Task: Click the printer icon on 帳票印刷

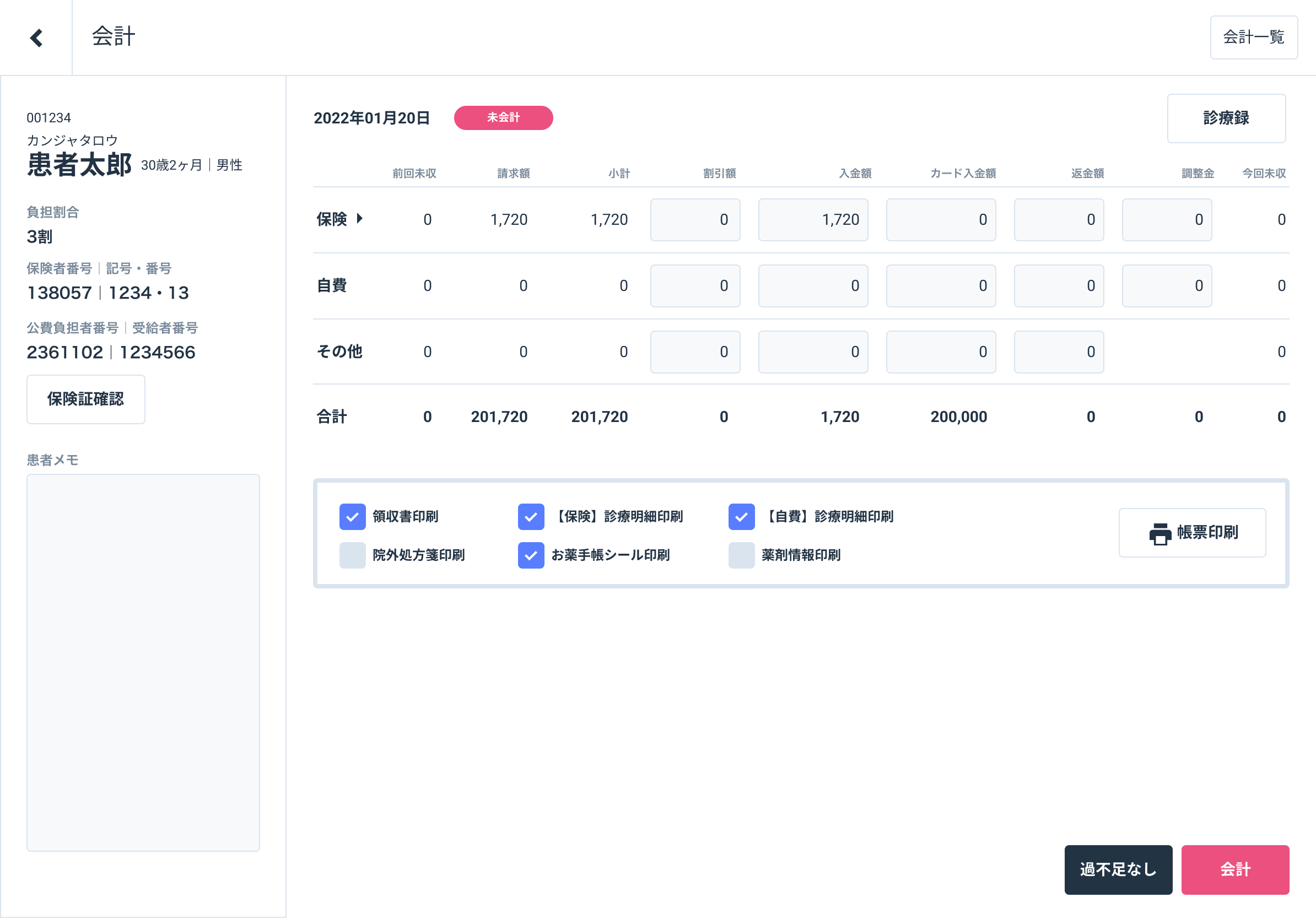Action: [1159, 533]
